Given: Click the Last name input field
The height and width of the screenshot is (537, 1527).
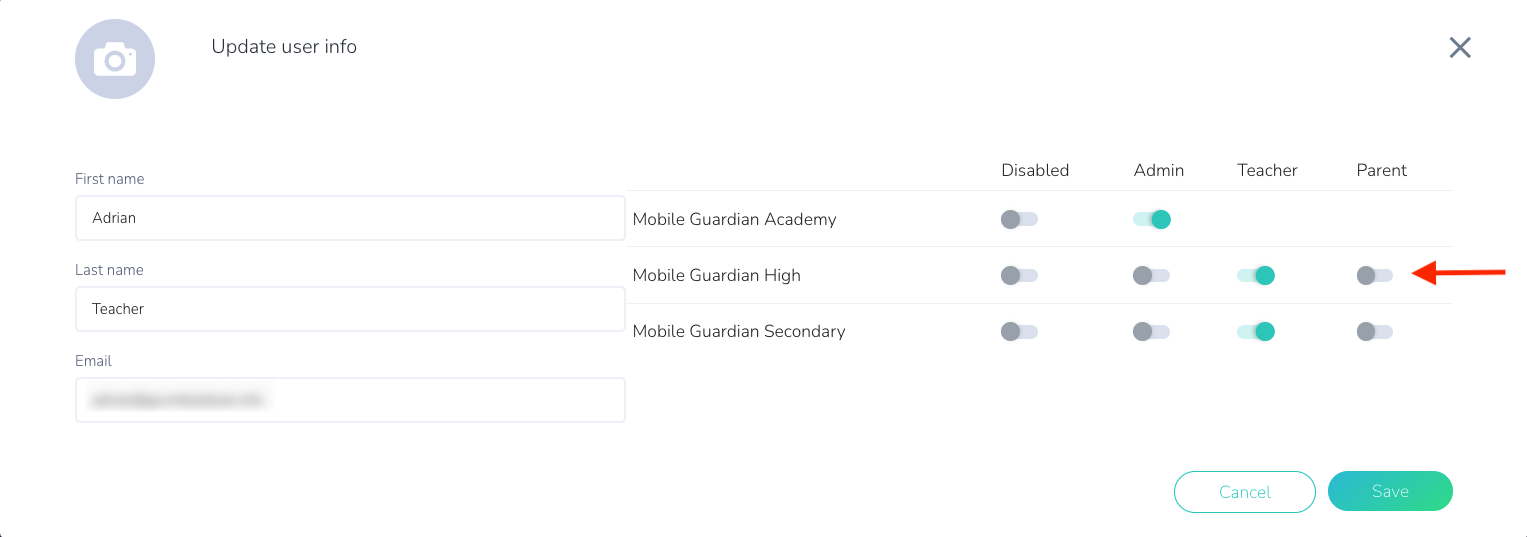Looking at the screenshot, I should coord(350,309).
